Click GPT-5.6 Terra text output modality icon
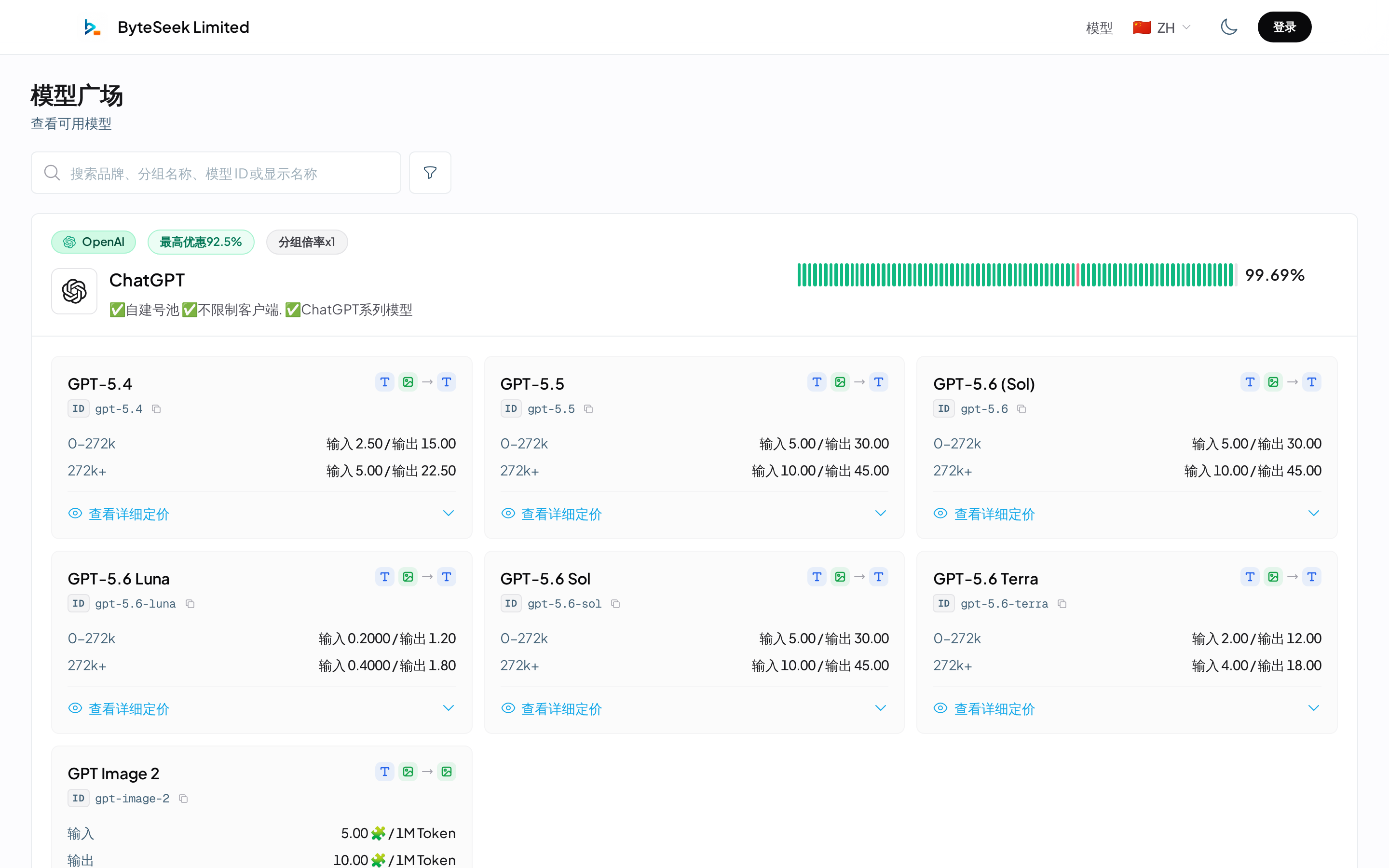Viewport: 1389px width, 868px height. click(x=1311, y=576)
